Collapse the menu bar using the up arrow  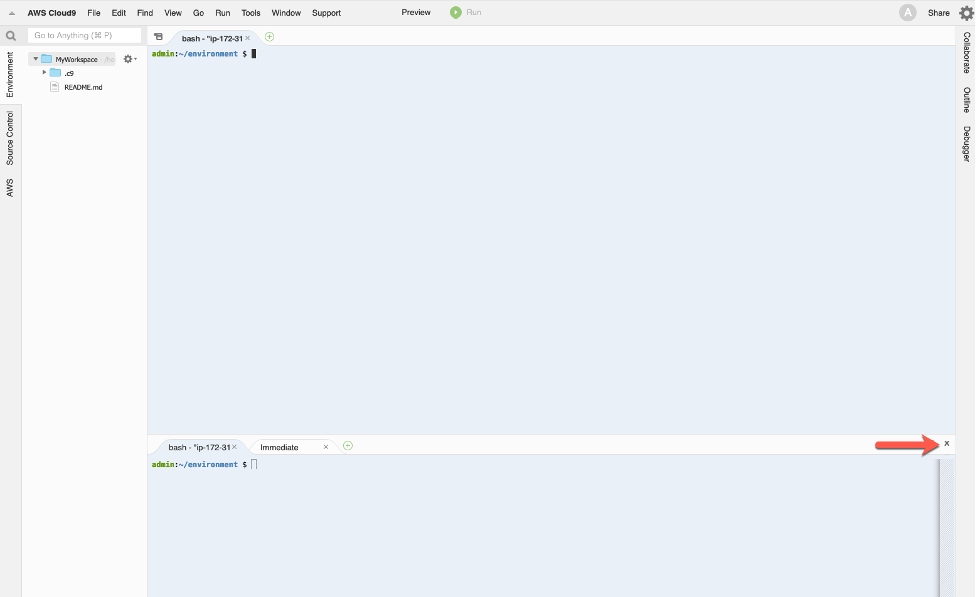point(11,13)
